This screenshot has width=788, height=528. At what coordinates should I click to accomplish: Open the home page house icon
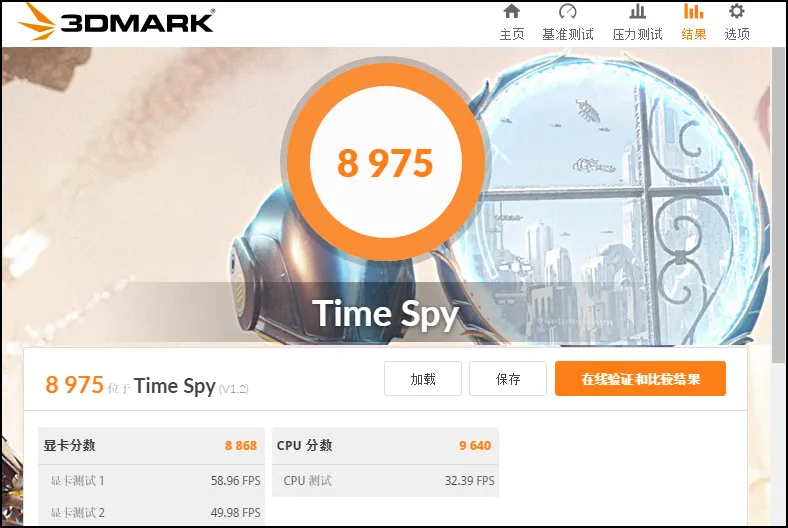tap(512, 11)
